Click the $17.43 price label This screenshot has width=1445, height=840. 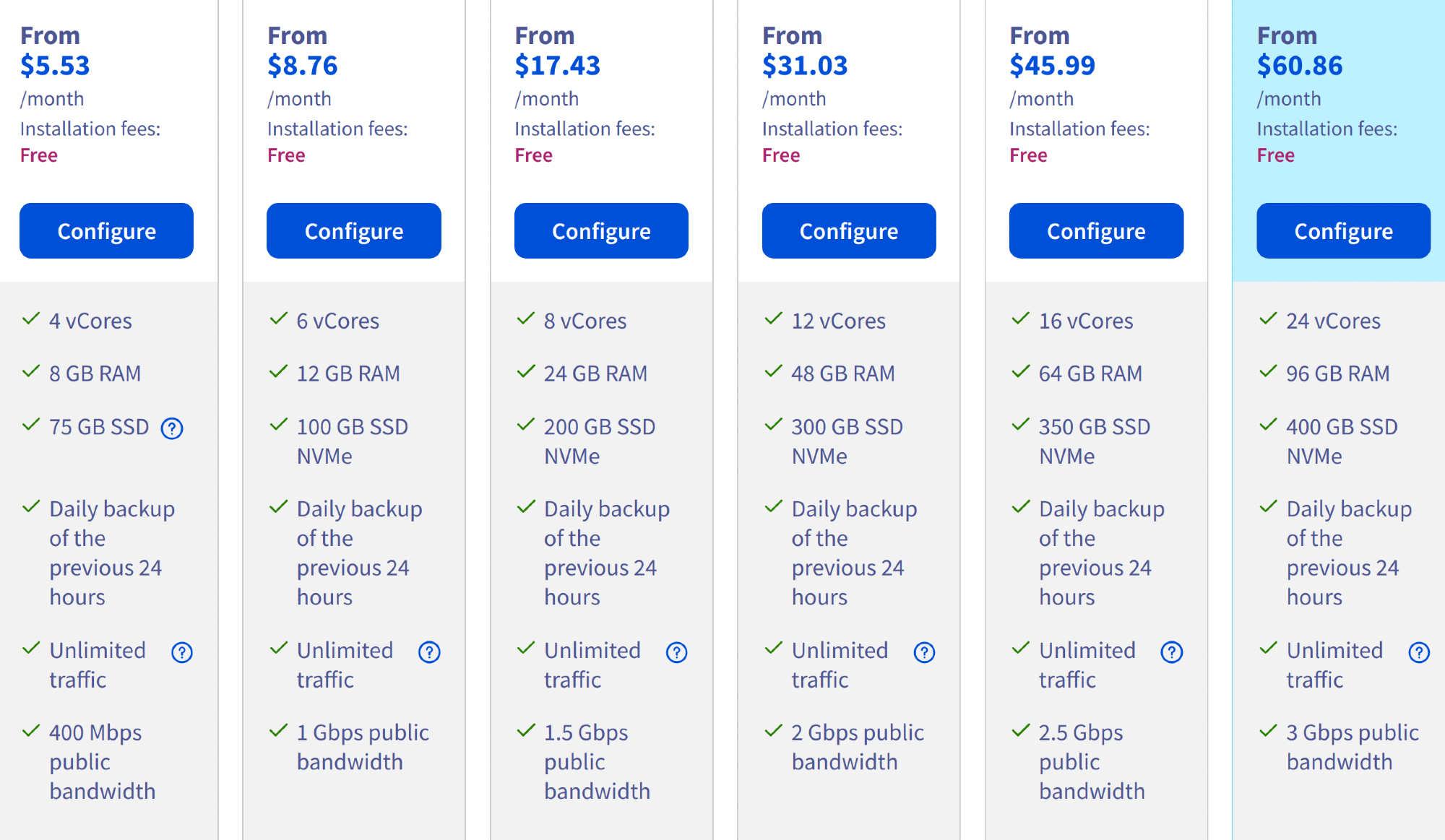point(557,66)
